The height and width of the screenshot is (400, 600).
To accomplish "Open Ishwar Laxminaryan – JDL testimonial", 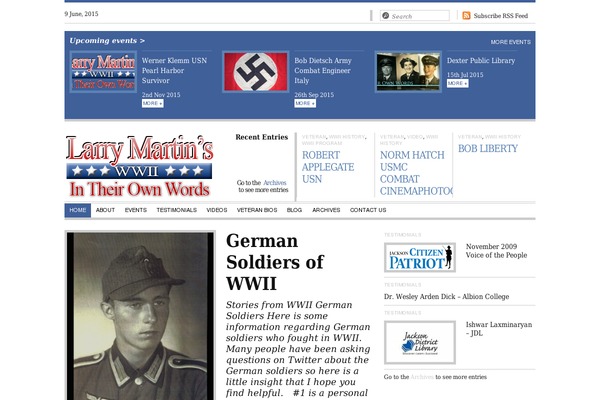I will point(499,329).
